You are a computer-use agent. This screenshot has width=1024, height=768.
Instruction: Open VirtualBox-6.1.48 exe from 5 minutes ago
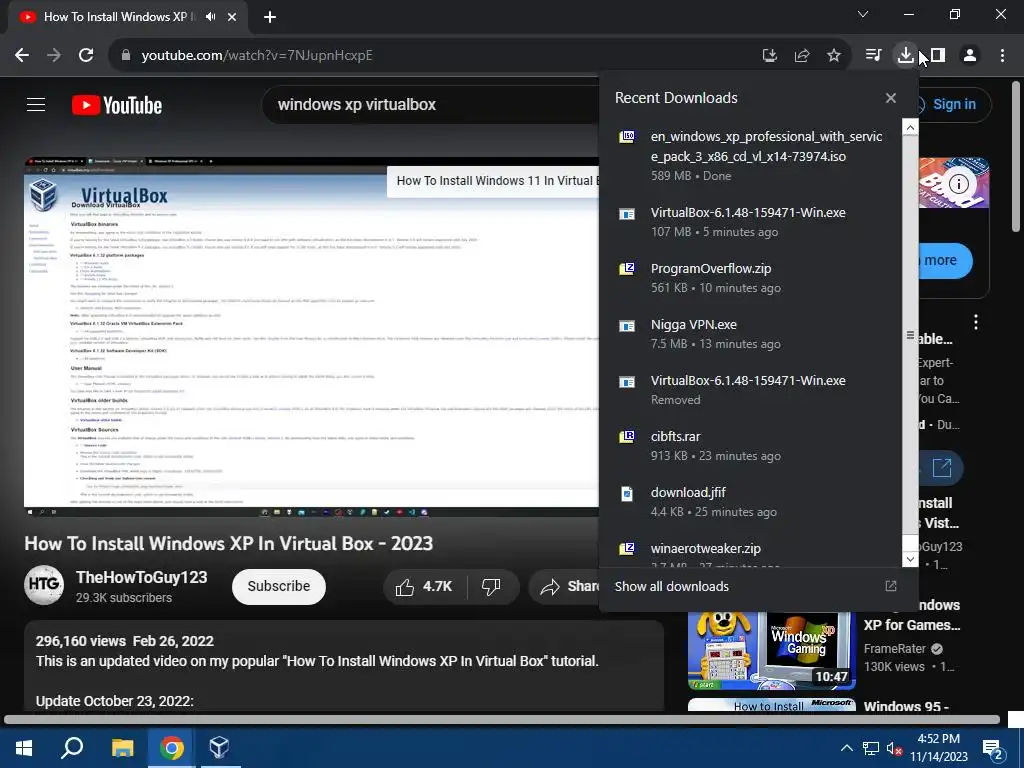(x=751, y=222)
